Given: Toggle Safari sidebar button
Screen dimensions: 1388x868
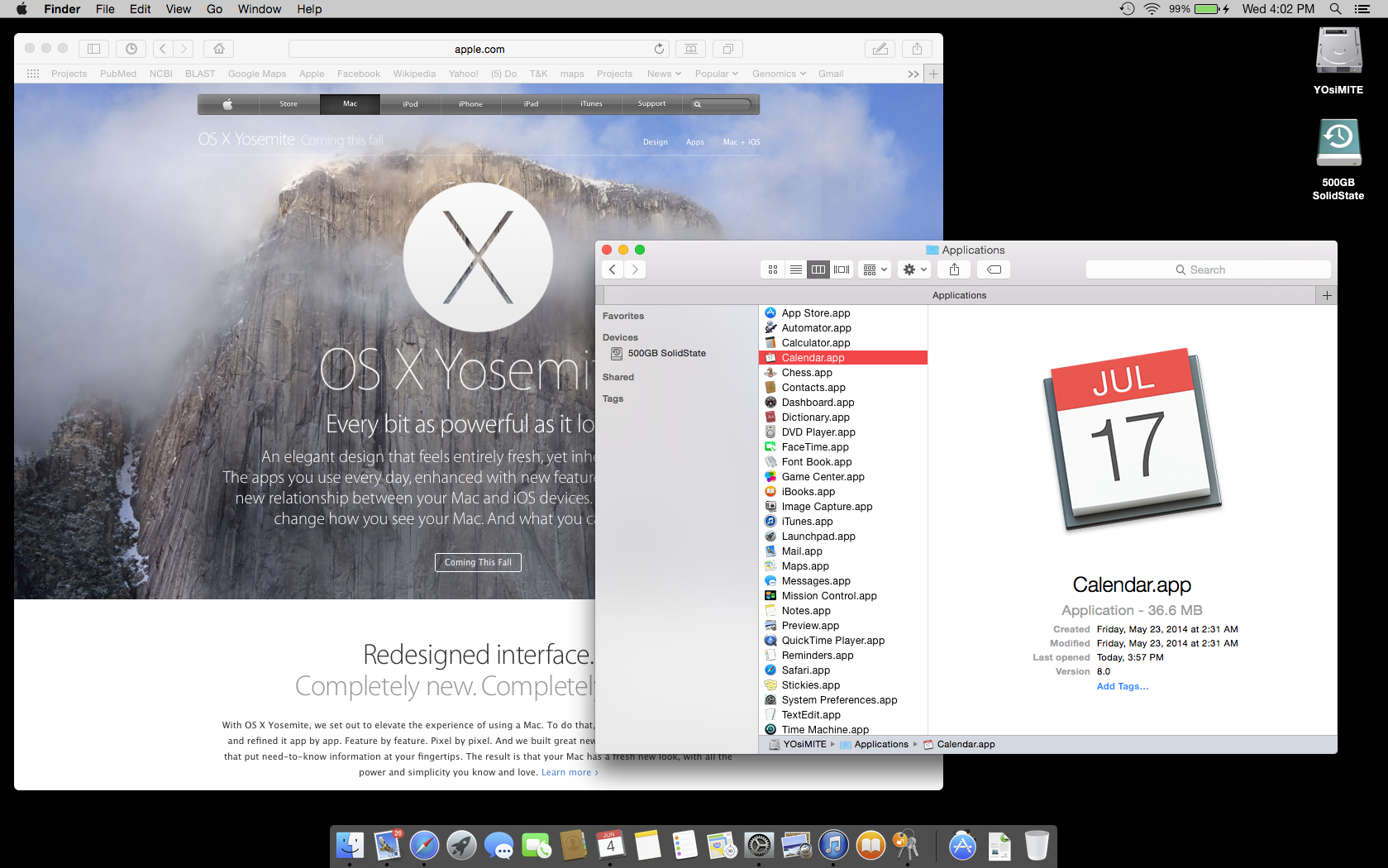Looking at the screenshot, I should coord(93,49).
